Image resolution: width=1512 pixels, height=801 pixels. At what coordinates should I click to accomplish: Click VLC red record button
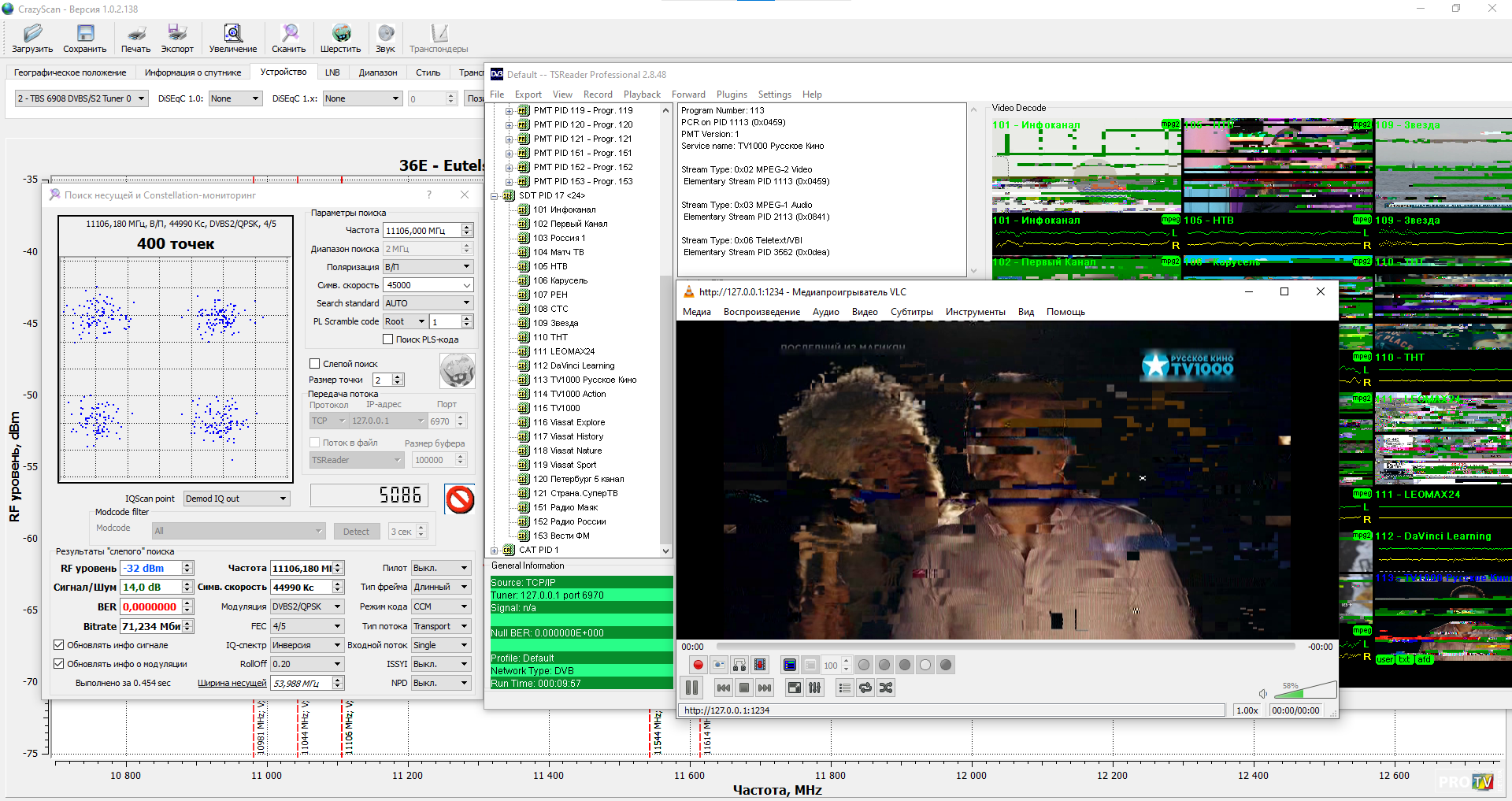[x=698, y=665]
